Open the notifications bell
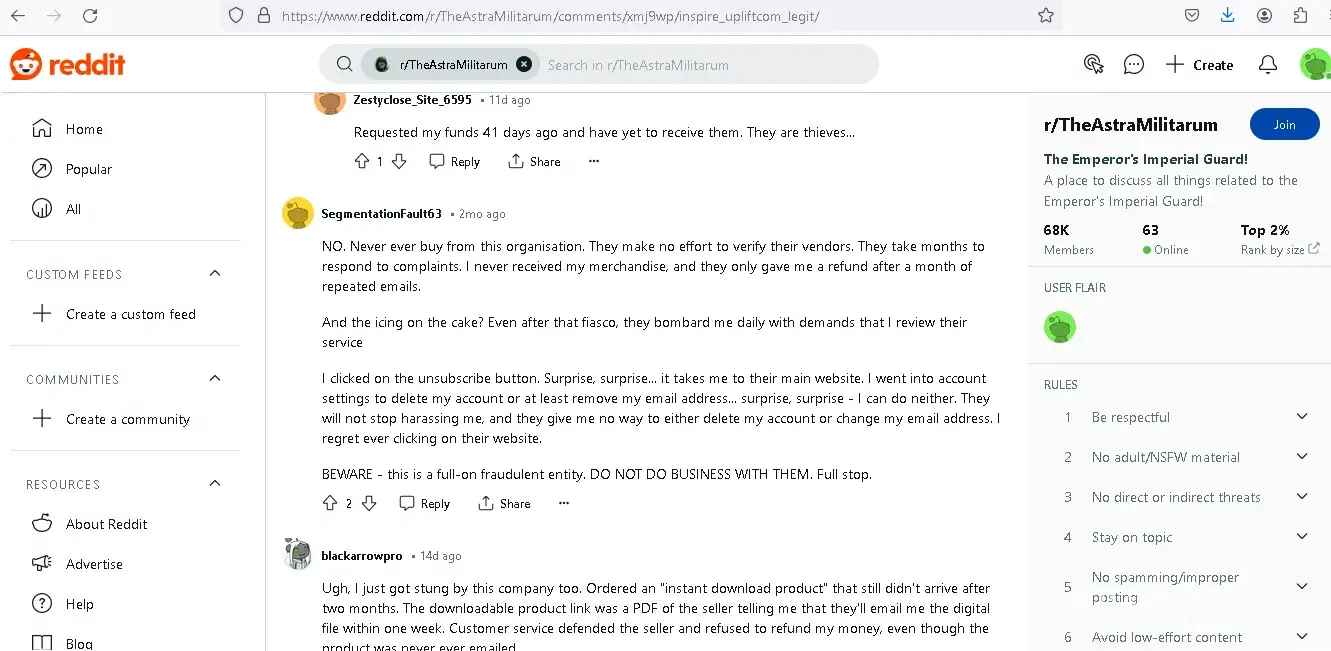1331x651 pixels. pos(1267,65)
